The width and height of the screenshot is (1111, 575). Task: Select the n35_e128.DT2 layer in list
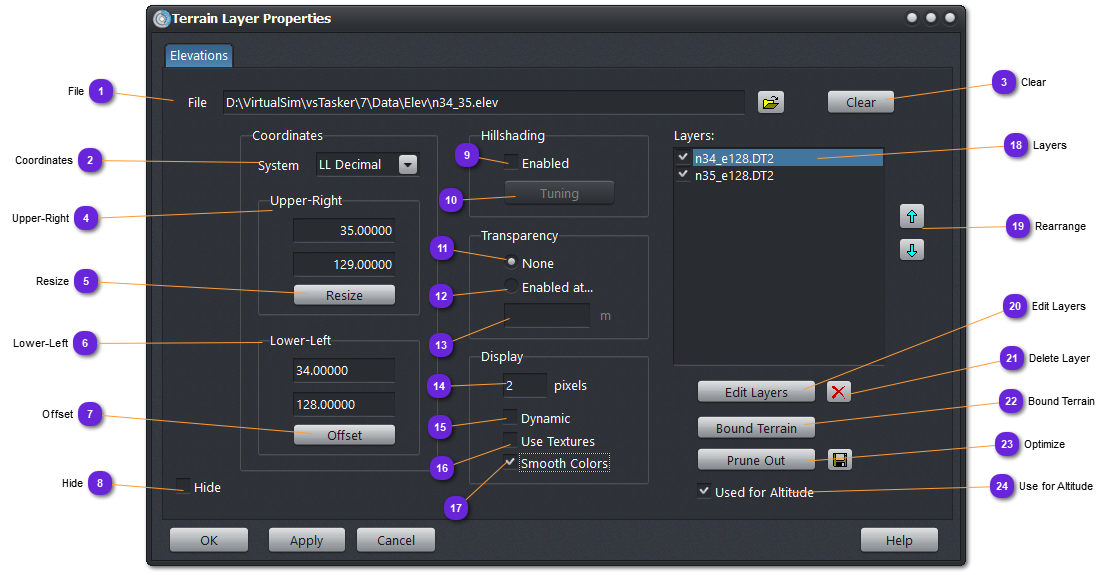pyautogui.click(x=734, y=175)
